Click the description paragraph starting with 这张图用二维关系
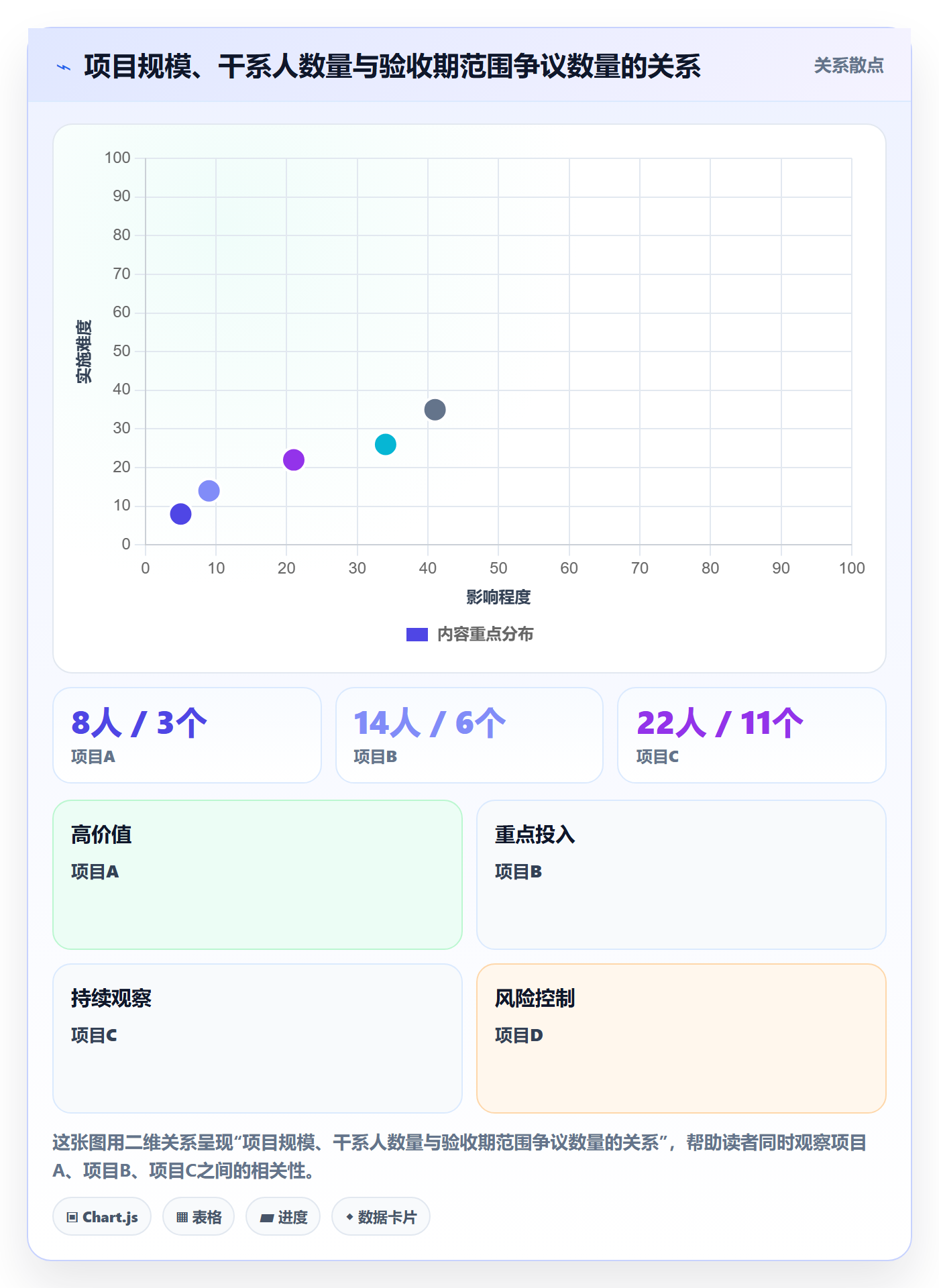 click(x=460, y=1157)
